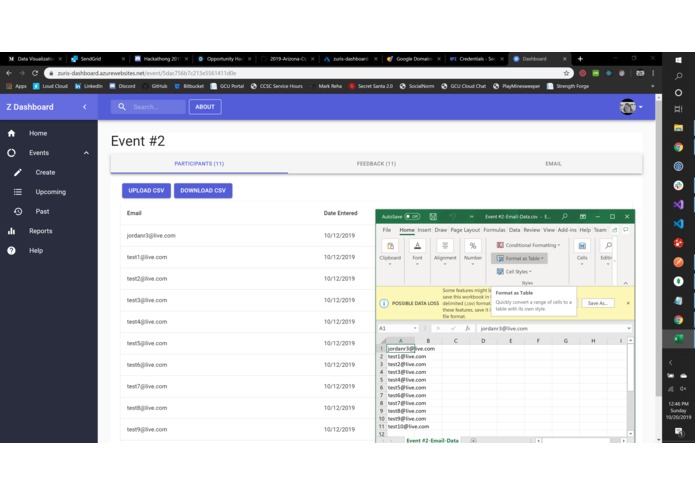Open Excel Cells group icon
This screenshot has height=494, width=695.
[582, 246]
